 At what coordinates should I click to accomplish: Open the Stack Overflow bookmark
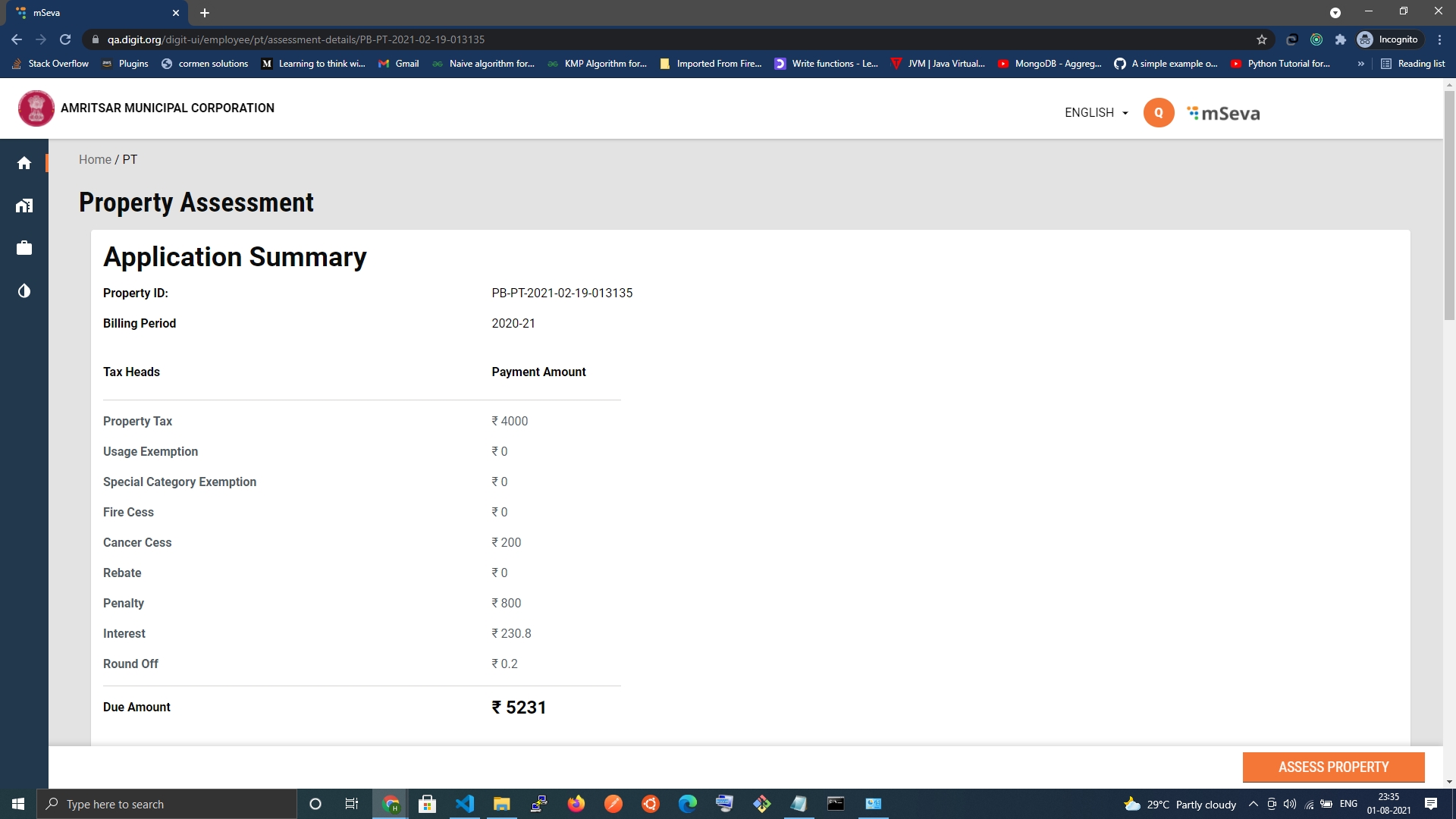pos(51,64)
